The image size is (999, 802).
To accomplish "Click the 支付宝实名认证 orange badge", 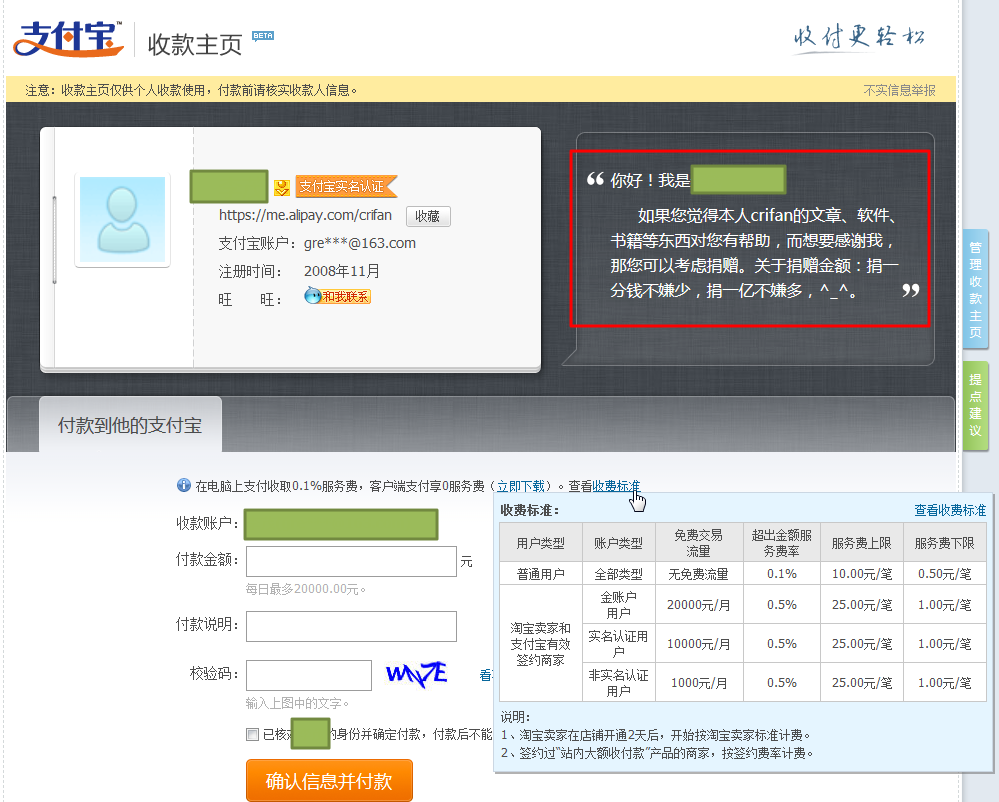I will [x=346, y=187].
